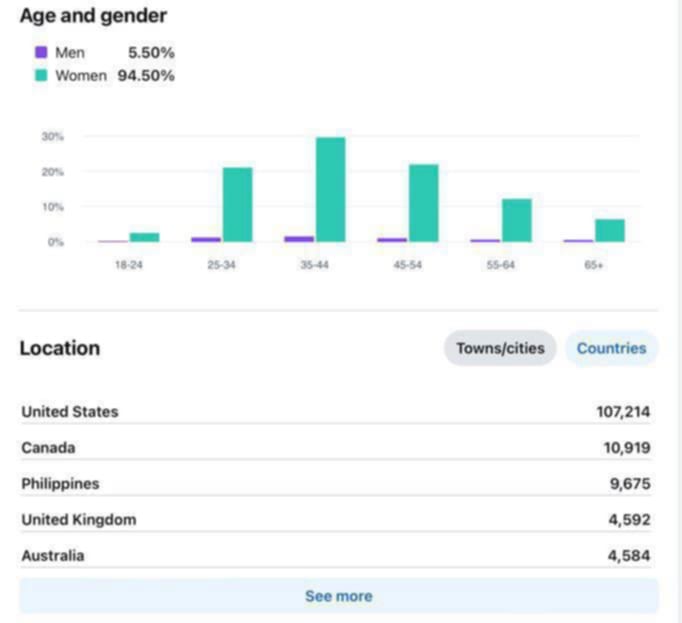Viewport: 682px width, 623px height.
Task: Select the Canada location row
Action: [336, 448]
